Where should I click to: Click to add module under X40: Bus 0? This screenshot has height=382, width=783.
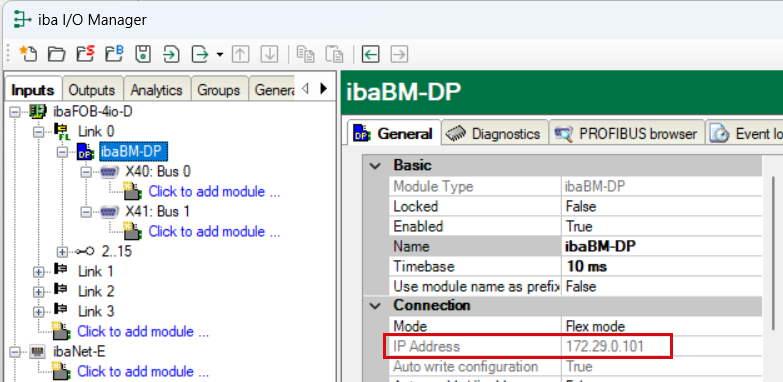[x=214, y=192]
